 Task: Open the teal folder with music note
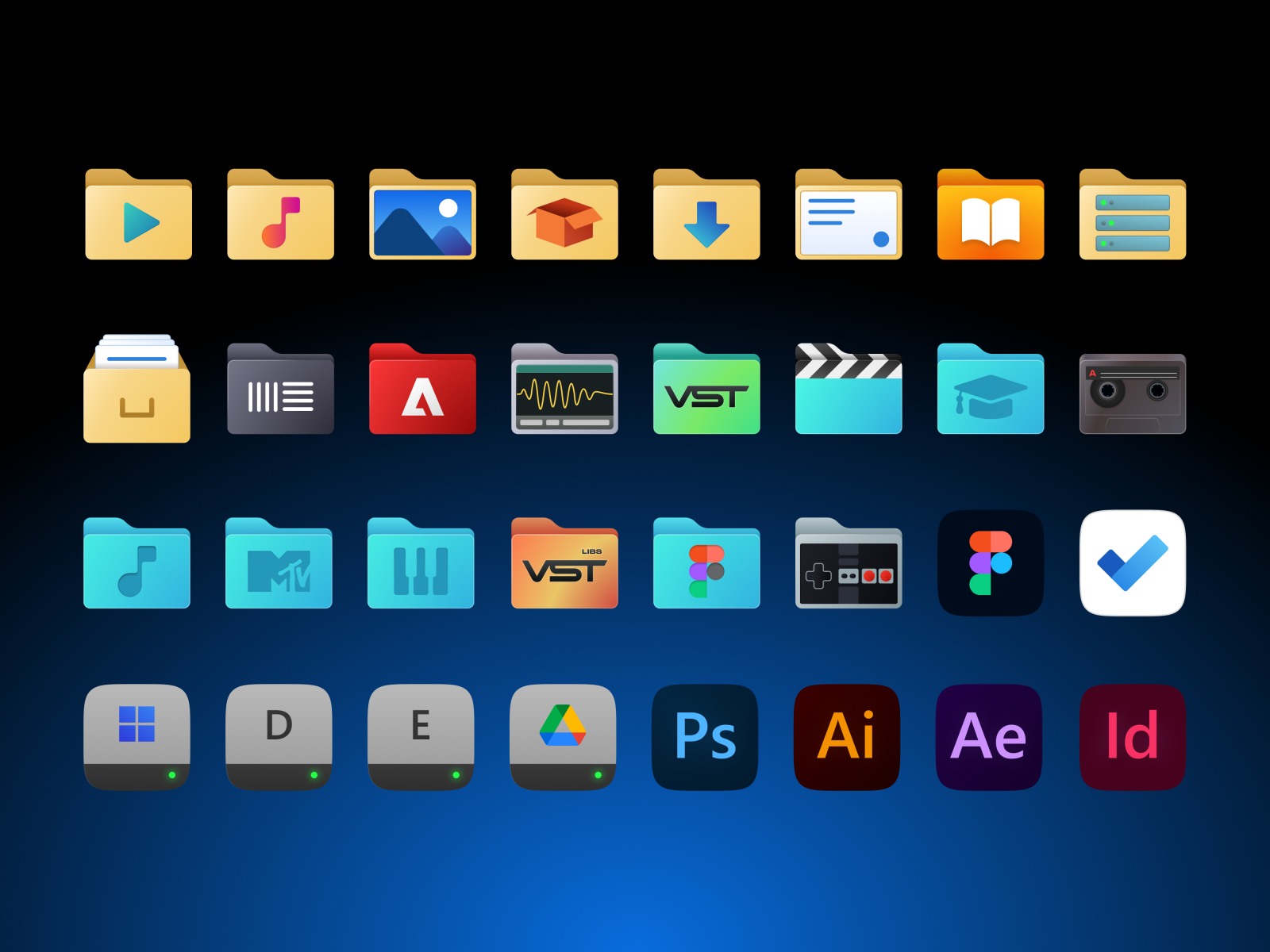pos(137,563)
